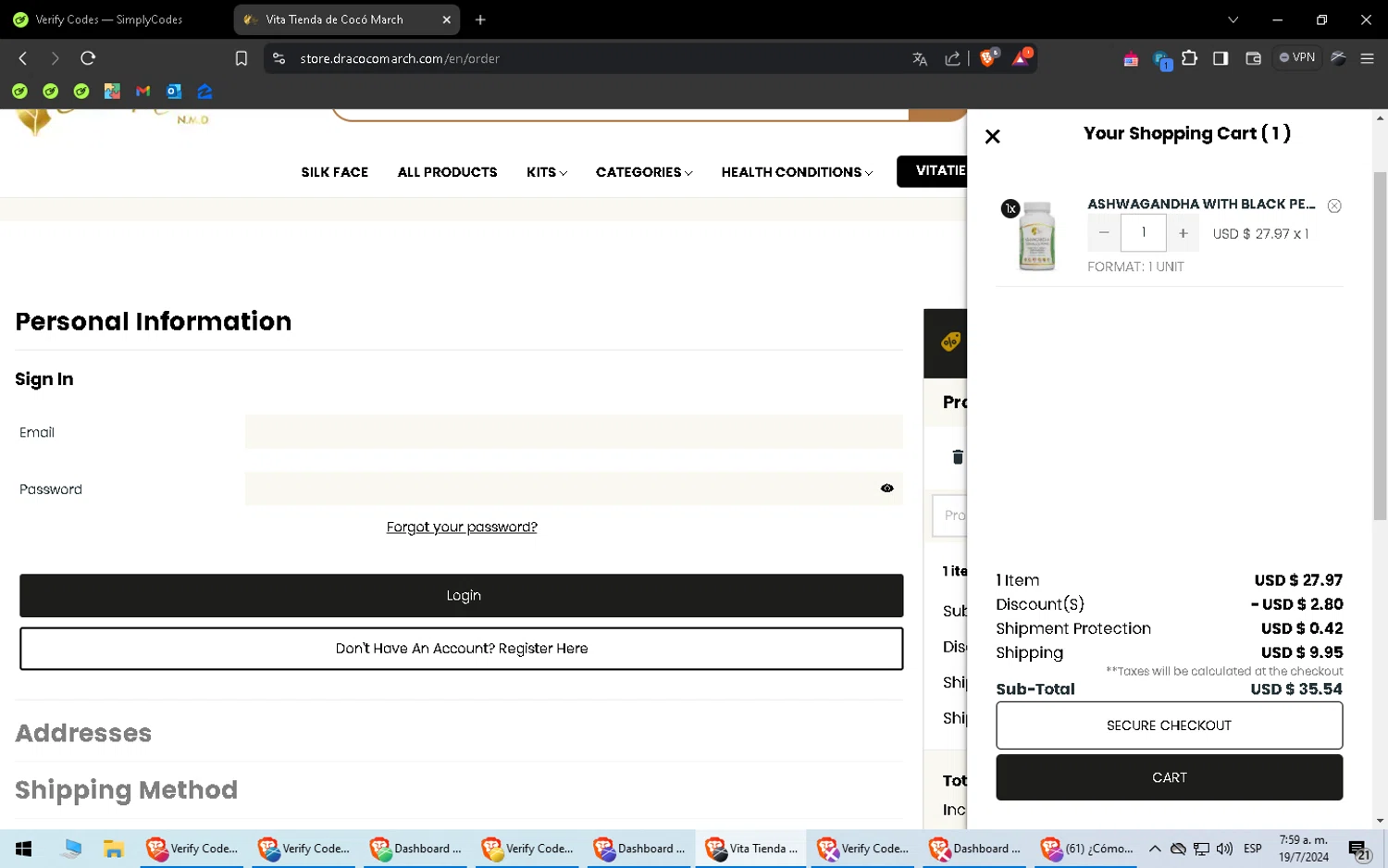
Task: Expand the Health Conditions dropdown
Action: 797,172
